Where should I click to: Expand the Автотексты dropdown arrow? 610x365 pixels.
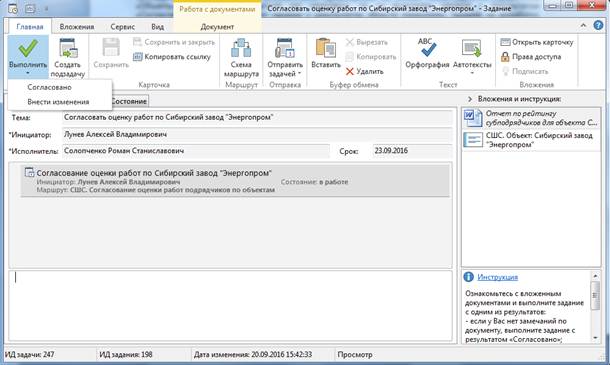coord(472,73)
